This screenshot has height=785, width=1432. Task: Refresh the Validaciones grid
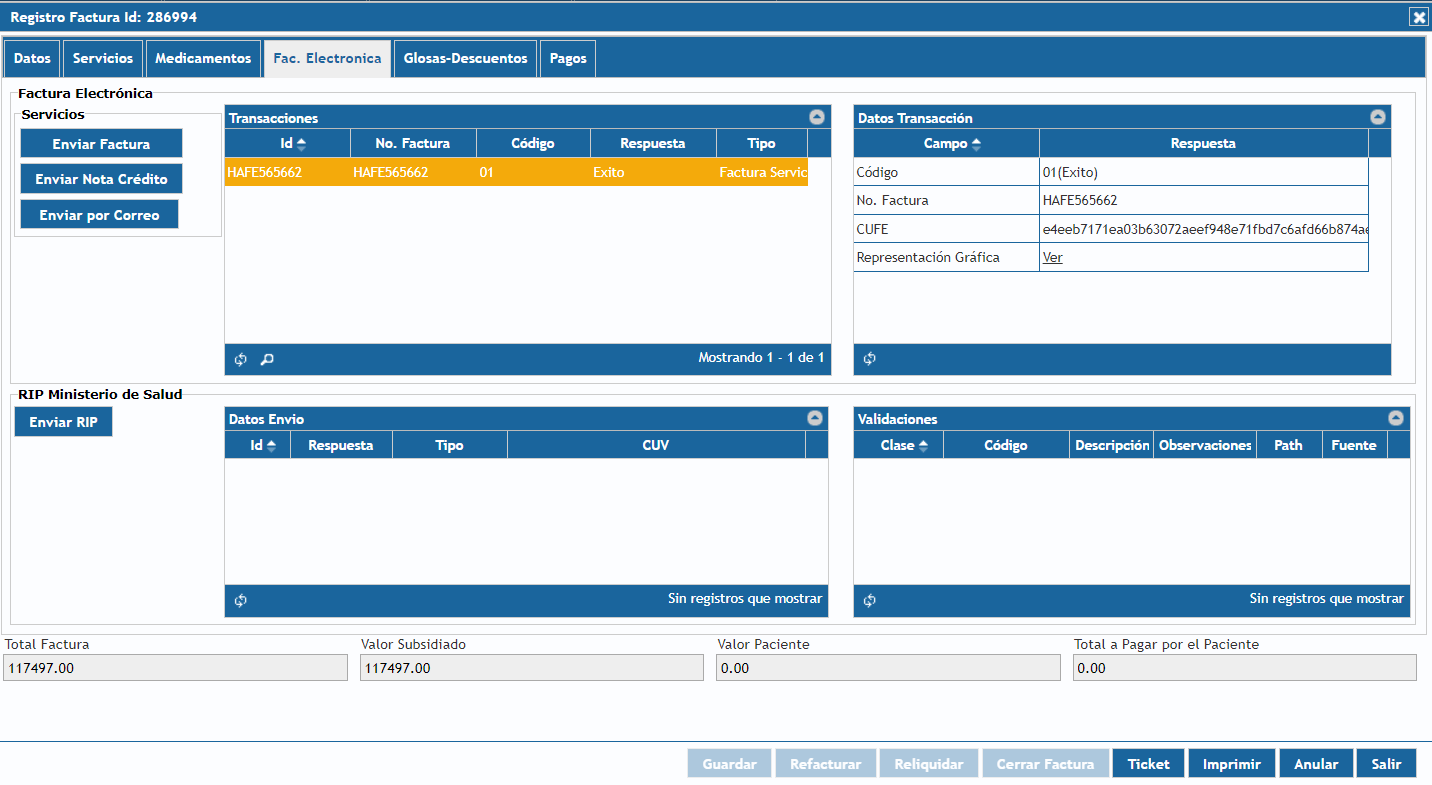[x=869, y=600]
